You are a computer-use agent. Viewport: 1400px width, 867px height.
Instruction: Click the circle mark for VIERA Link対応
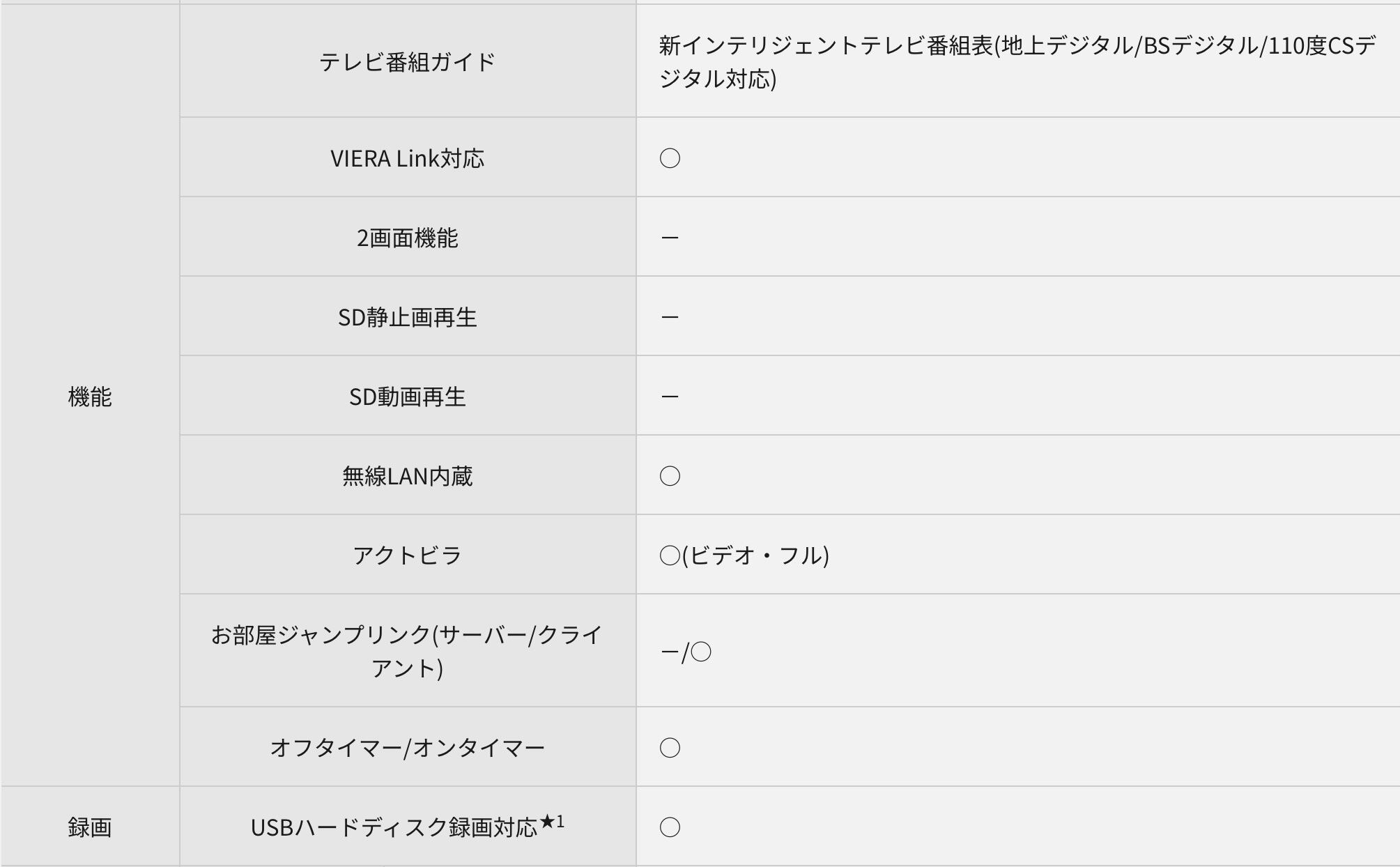click(x=670, y=158)
